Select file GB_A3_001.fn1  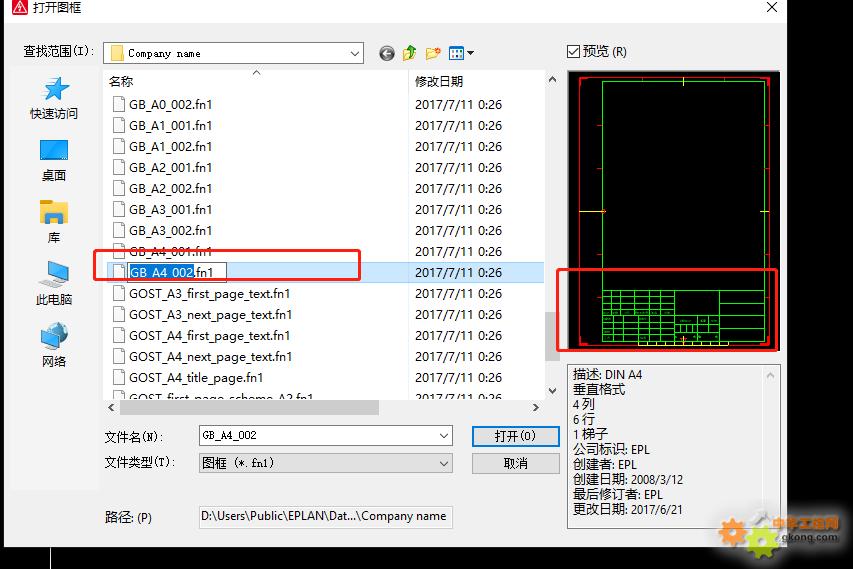point(170,210)
